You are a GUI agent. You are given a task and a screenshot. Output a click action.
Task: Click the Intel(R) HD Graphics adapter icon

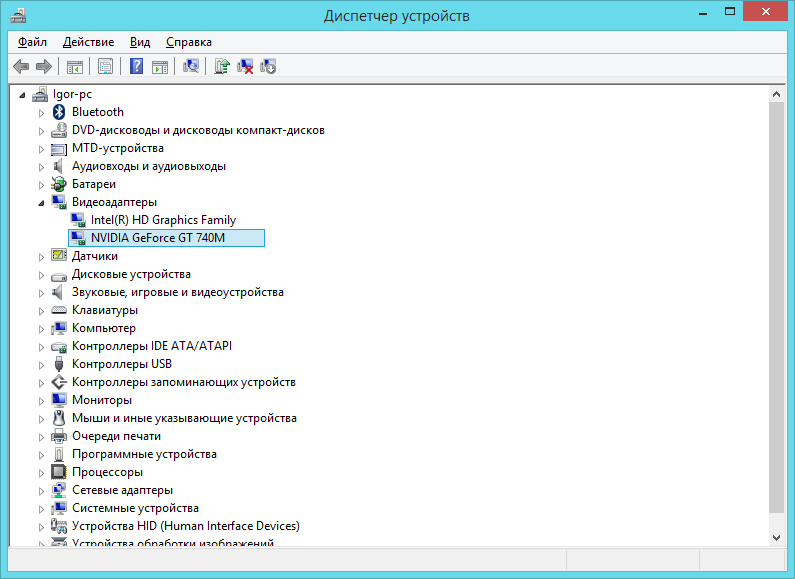(78, 220)
